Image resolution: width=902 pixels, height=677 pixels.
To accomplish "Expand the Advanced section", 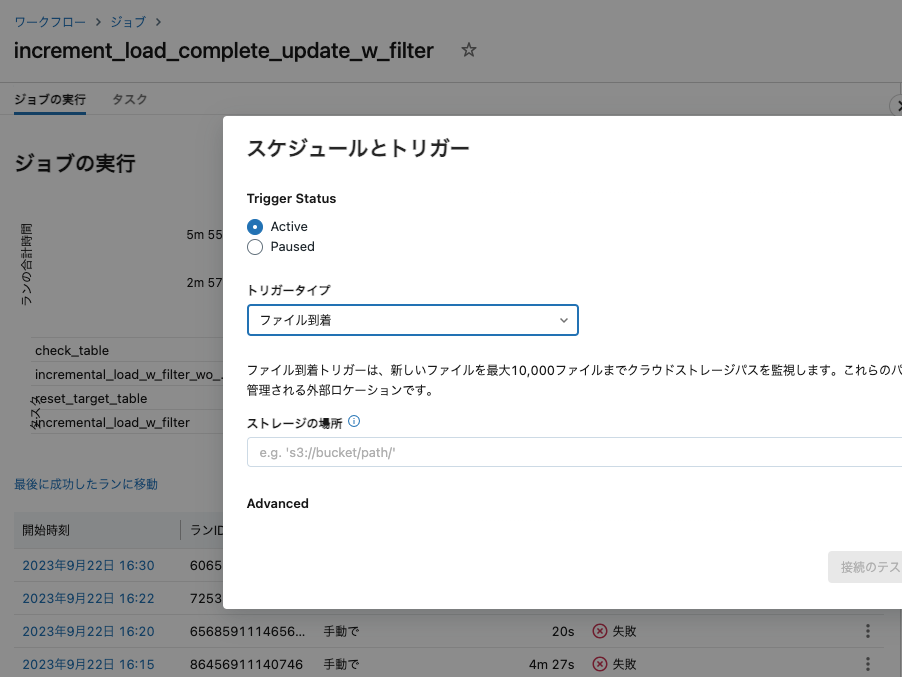I will coord(277,503).
